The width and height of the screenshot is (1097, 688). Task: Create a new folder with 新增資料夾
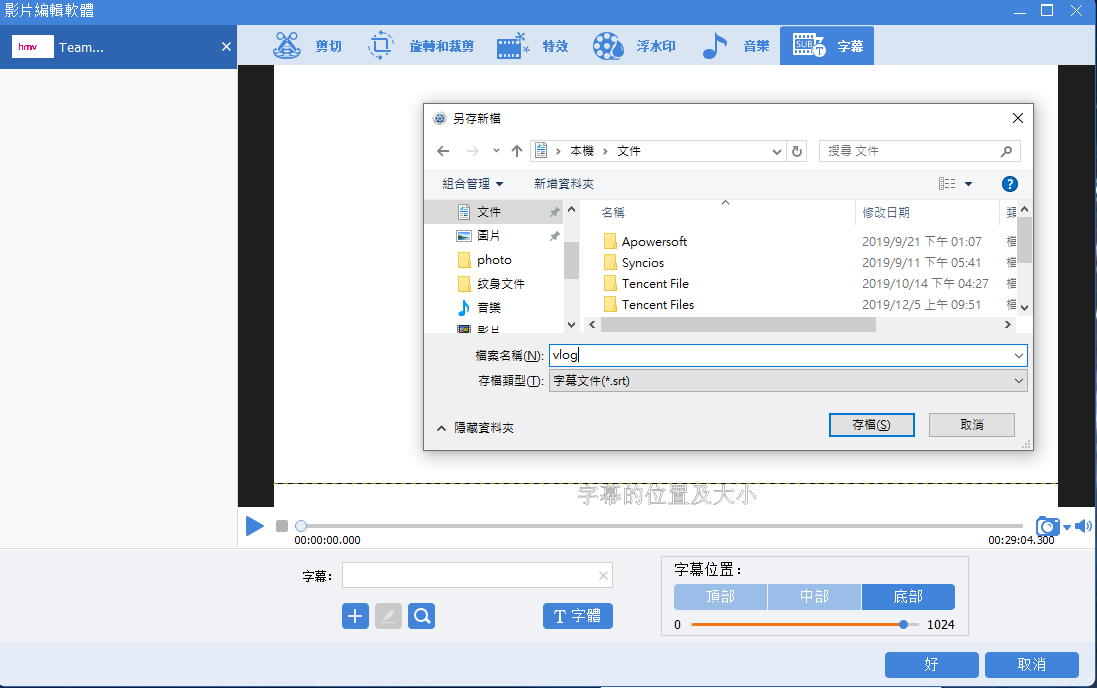tap(564, 183)
